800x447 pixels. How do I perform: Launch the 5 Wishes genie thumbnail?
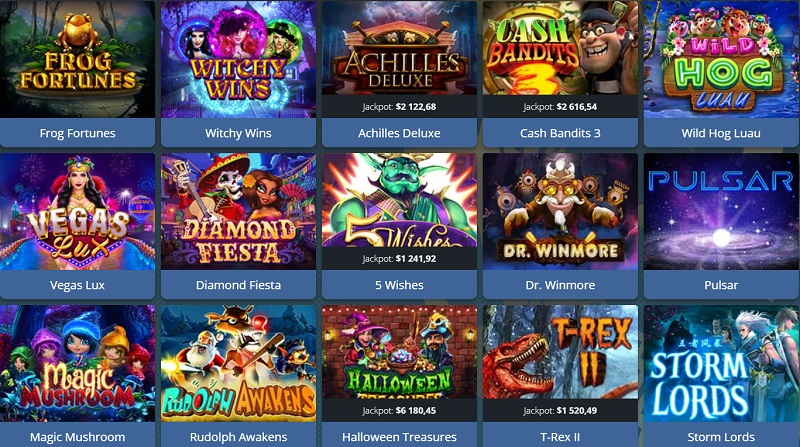pos(399,200)
